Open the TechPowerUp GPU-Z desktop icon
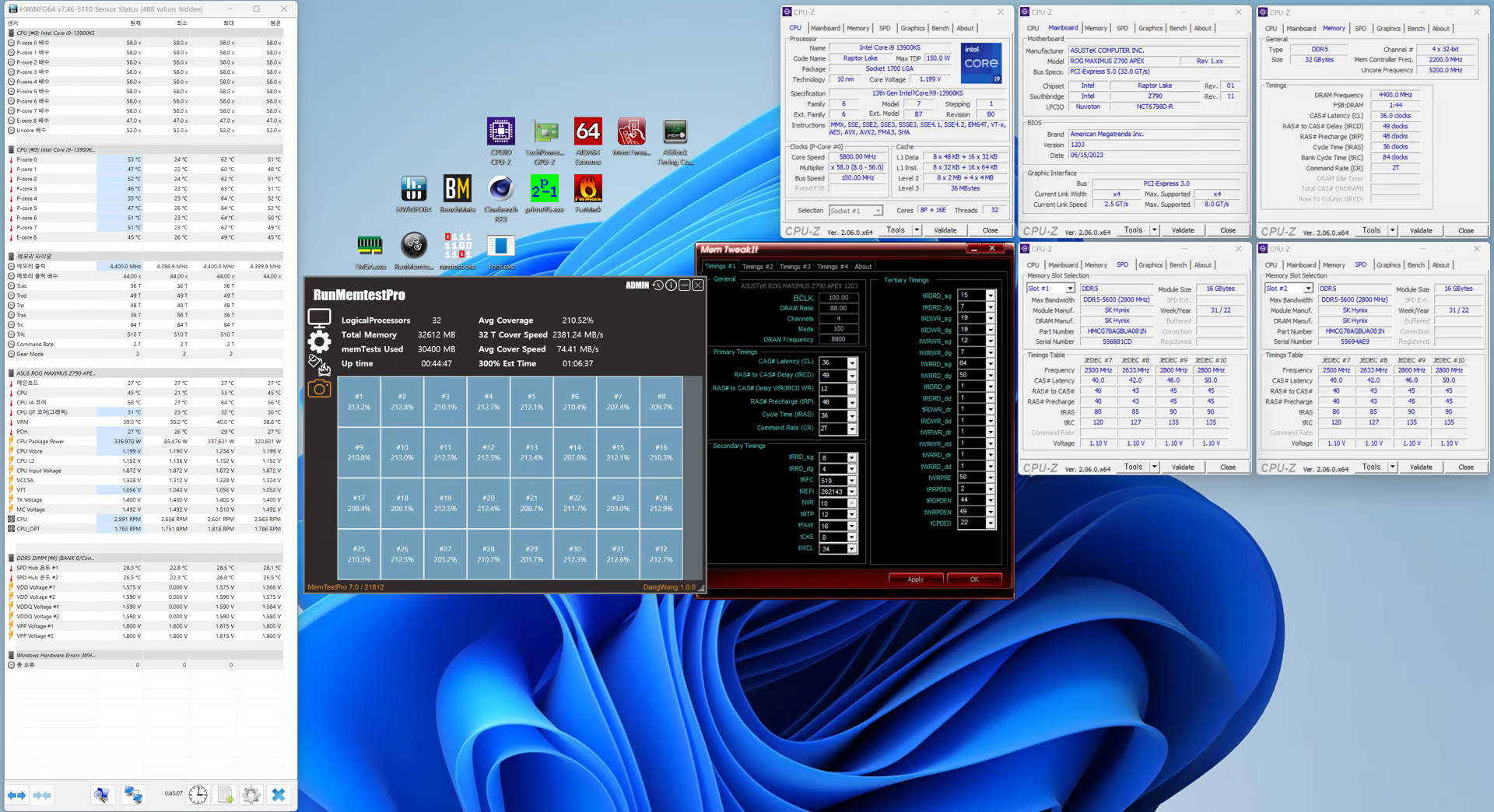Viewport: 1494px width, 812px height. pyautogui.click(x=545, y=141)
